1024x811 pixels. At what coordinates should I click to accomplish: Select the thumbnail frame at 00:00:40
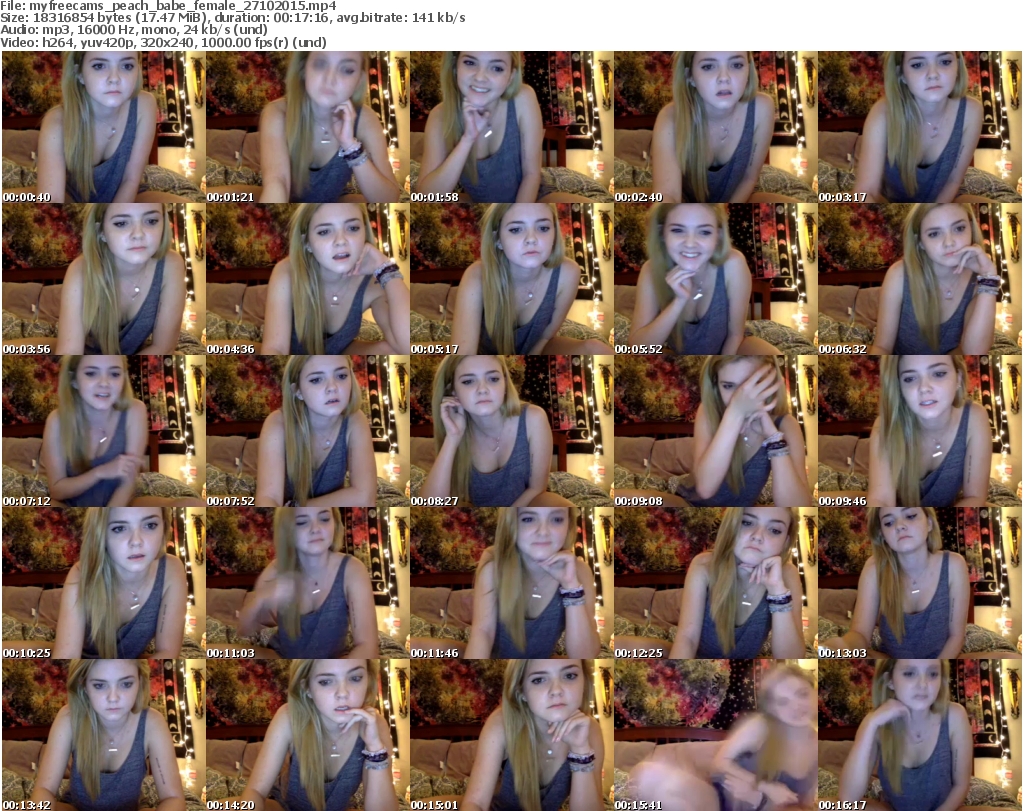point(103,127)
